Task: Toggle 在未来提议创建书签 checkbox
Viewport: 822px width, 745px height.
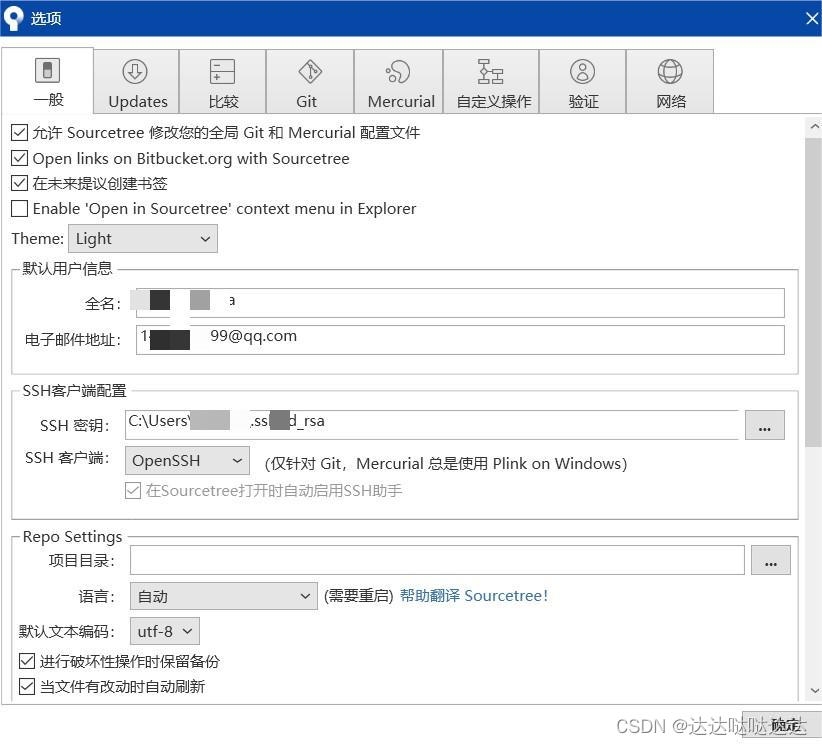Action: click(19, 183)
